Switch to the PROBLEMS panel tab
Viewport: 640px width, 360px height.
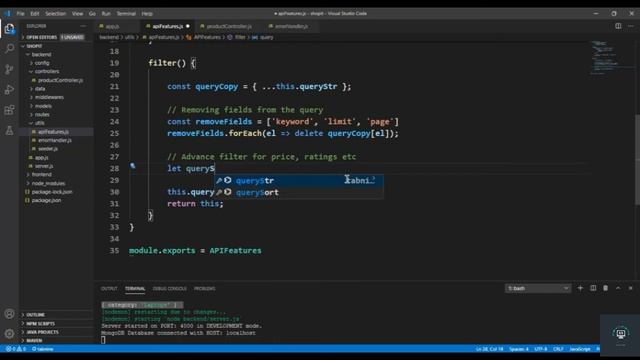[204, 289]
